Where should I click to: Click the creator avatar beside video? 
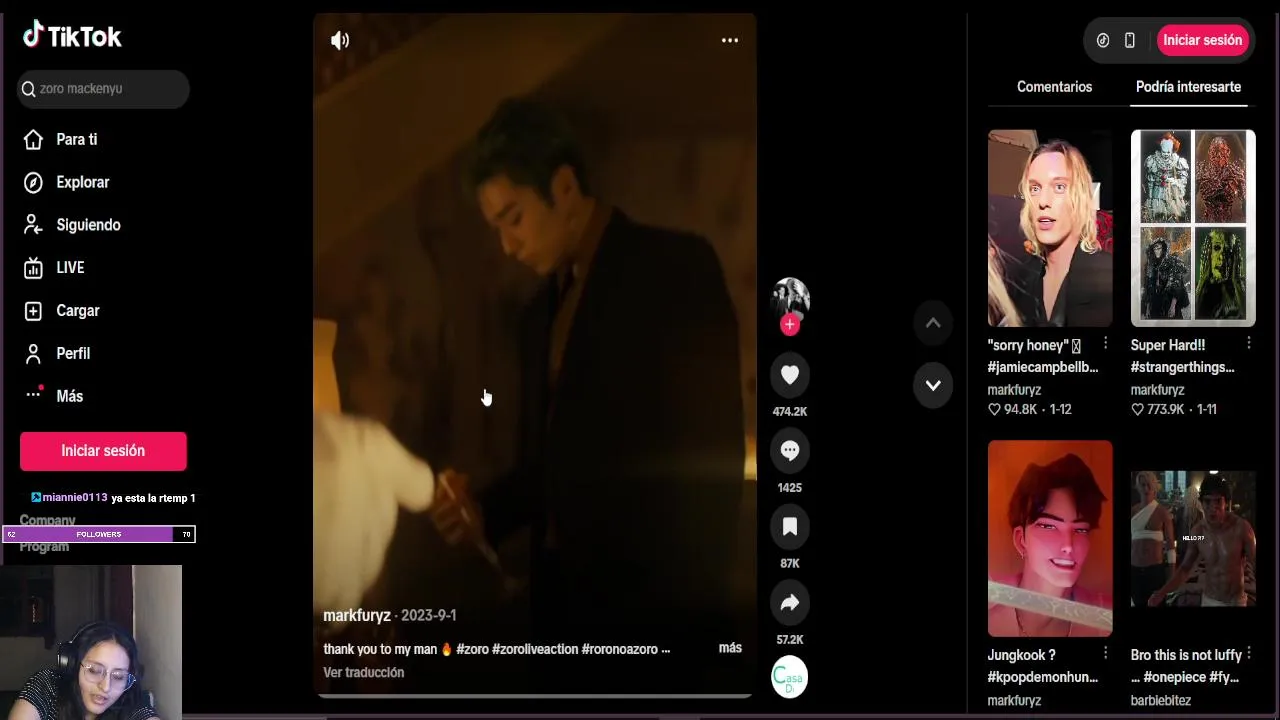[790, 298]
